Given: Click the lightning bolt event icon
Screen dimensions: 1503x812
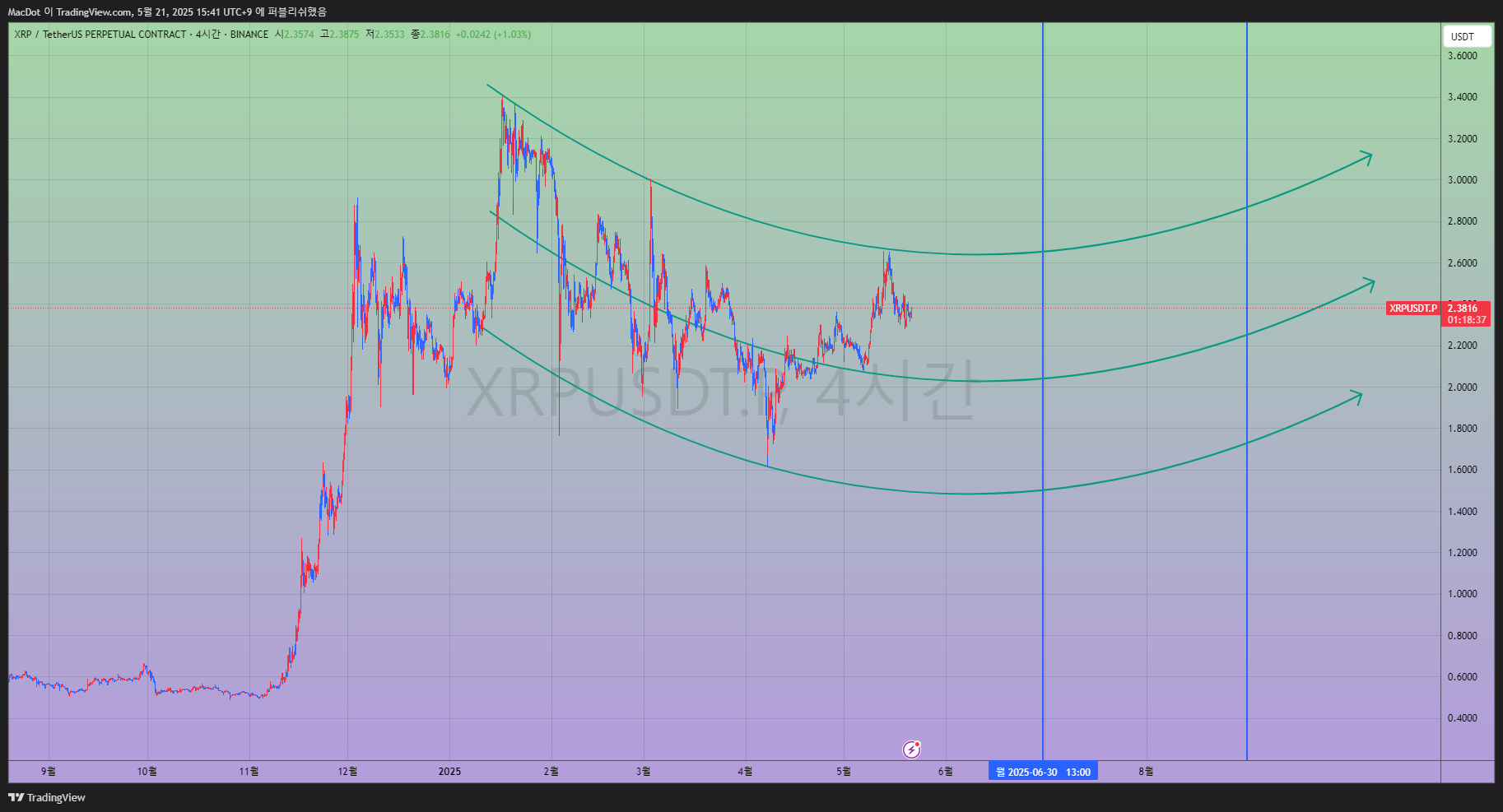Looking at the screenshot, I should (x=911, y=749).
